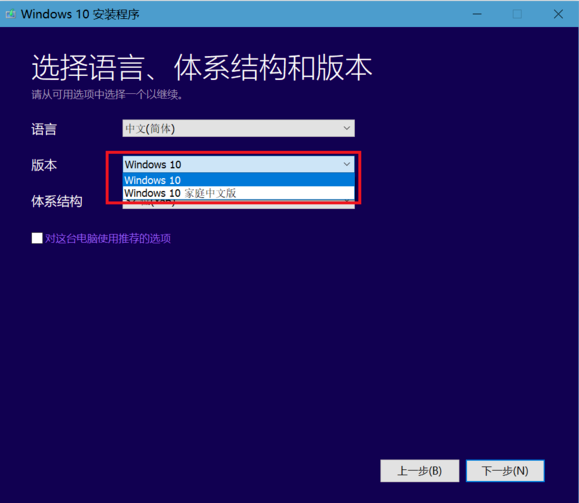Minimize the Windows 10 安装程序 window
The width and height of the screenshot is (579, 503).
[x=477, y=14]
